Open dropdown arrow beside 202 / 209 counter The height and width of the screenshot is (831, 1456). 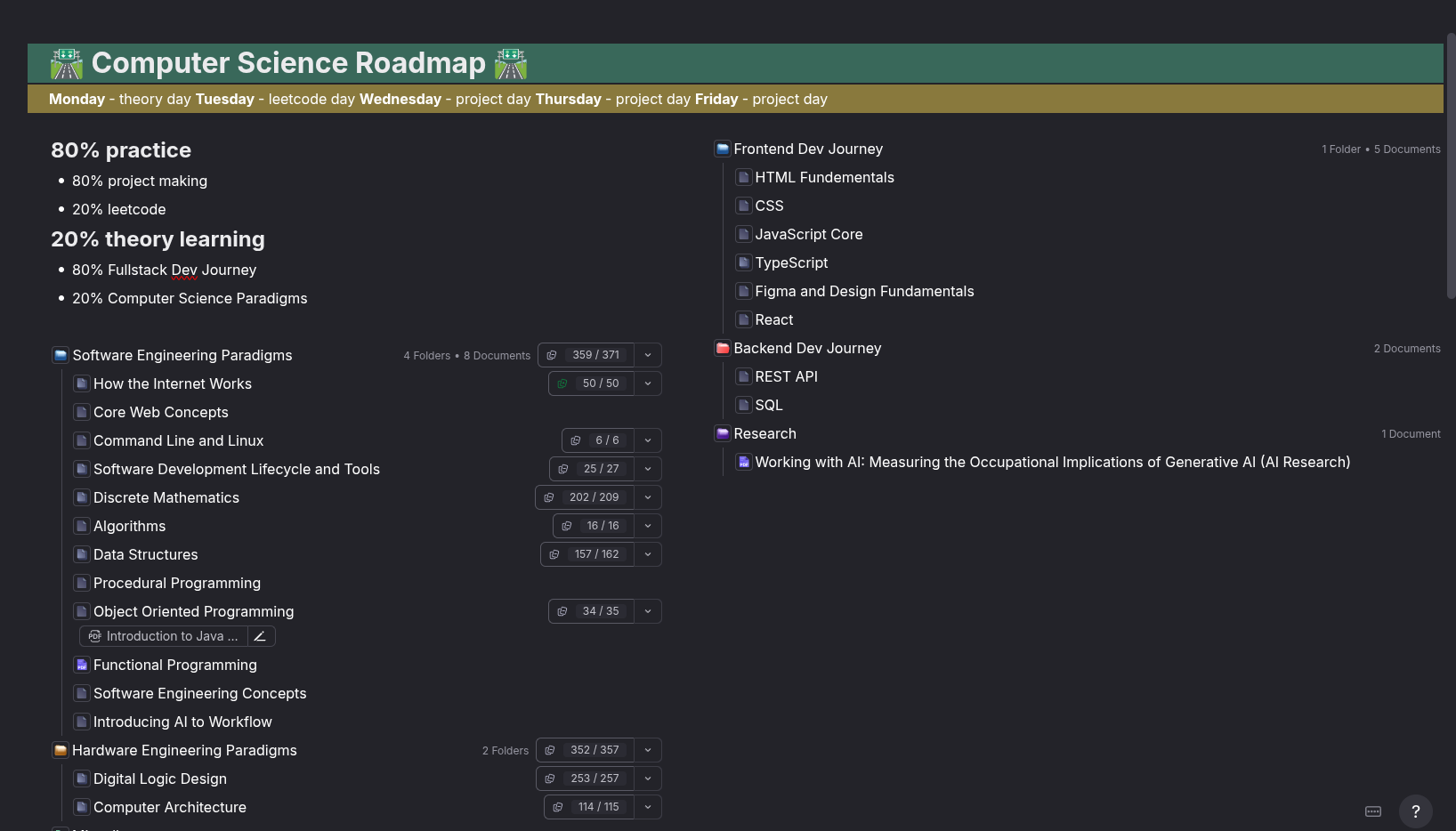(x=648, y=497)
